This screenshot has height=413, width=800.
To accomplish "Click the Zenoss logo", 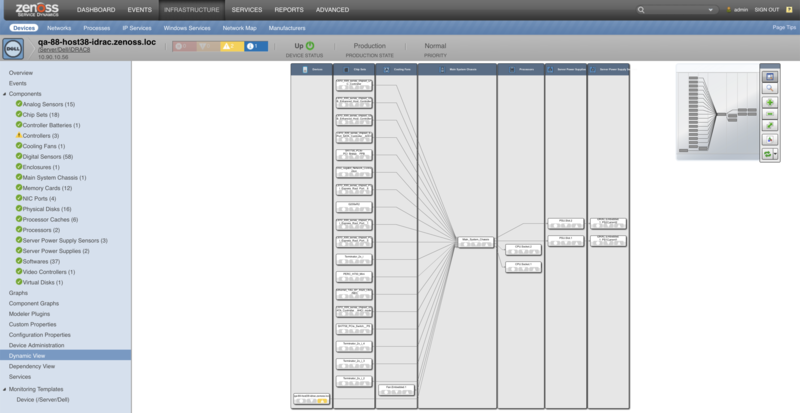I will (37, 9).
